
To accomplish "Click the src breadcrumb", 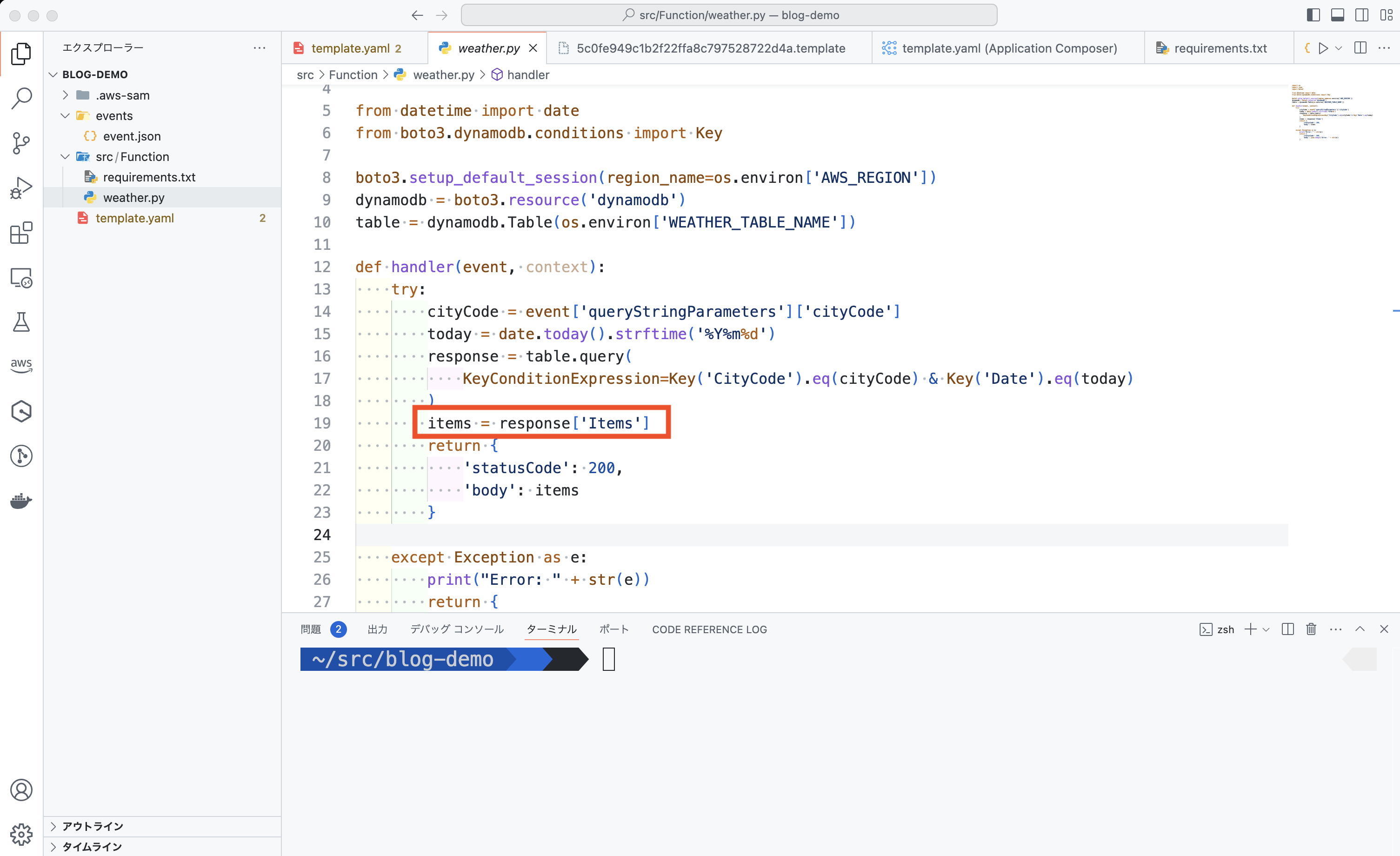I will [x=305, y=74].
